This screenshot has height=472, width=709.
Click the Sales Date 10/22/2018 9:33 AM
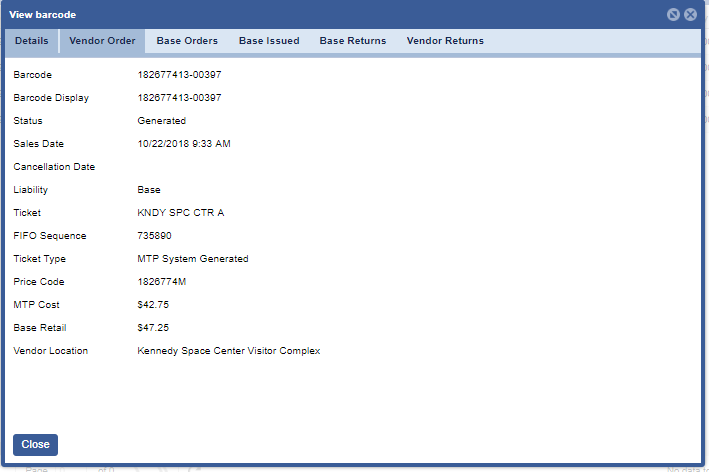tap(184, 144)
